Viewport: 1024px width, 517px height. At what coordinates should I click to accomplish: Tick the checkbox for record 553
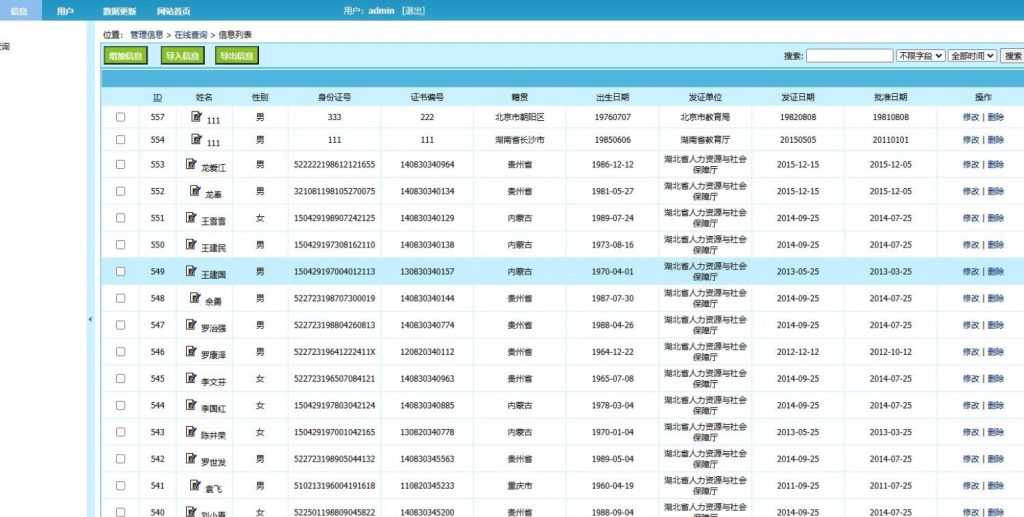(x=121, y=164)
